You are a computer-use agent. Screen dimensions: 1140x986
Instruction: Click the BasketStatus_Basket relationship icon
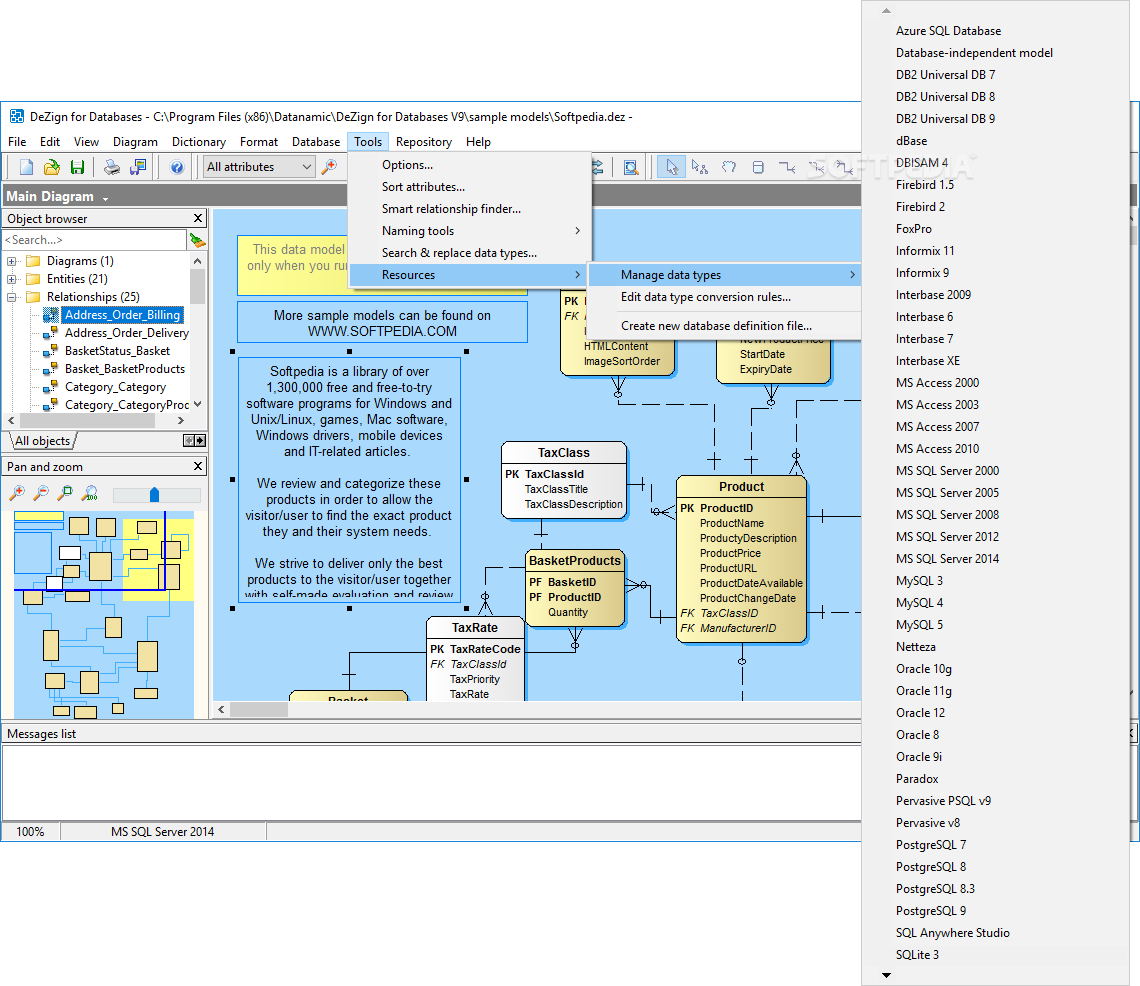pyautogui.click(x=50, y=351)
